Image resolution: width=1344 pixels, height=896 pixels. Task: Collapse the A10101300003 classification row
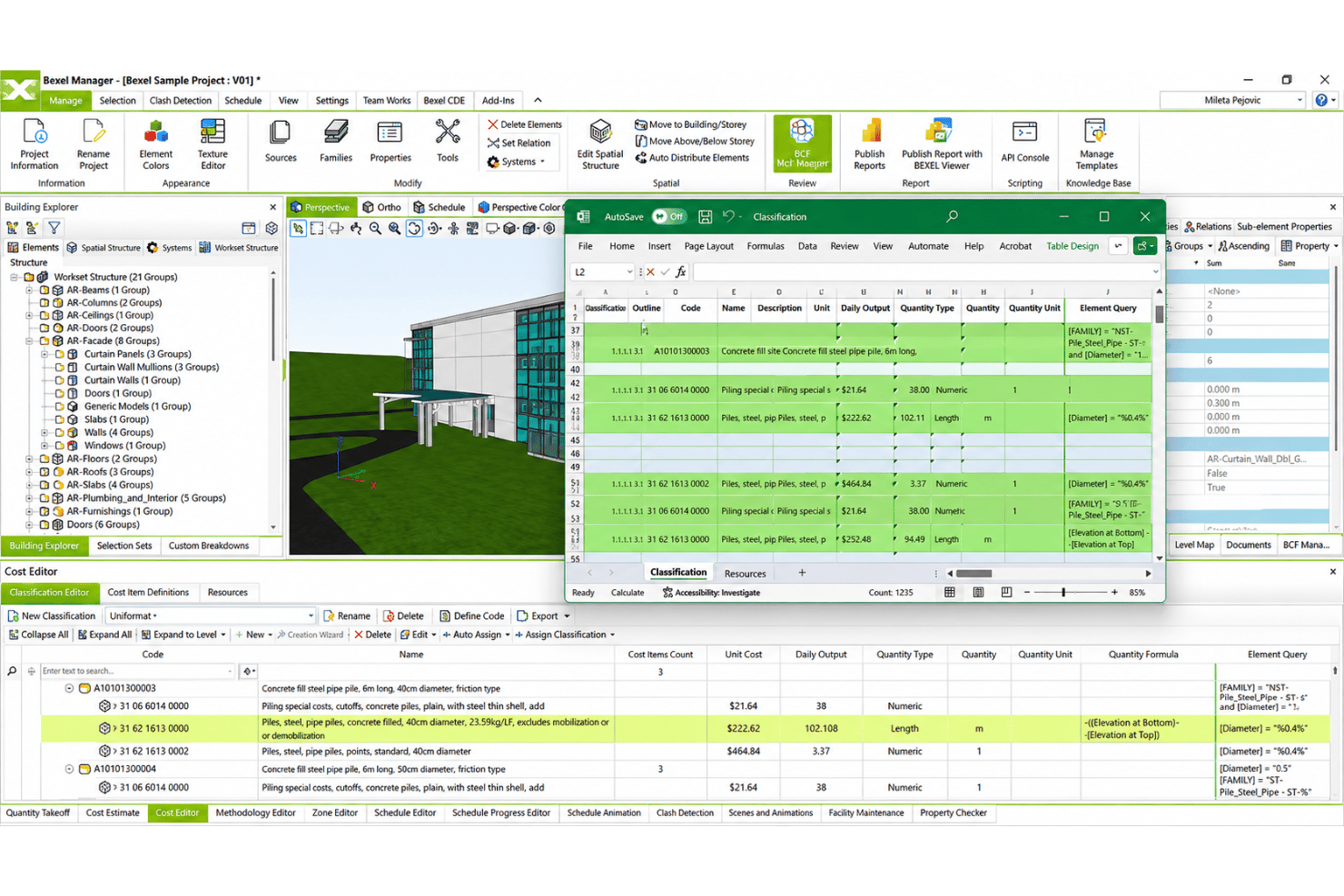pyautogui.click(x=69, y=689)
